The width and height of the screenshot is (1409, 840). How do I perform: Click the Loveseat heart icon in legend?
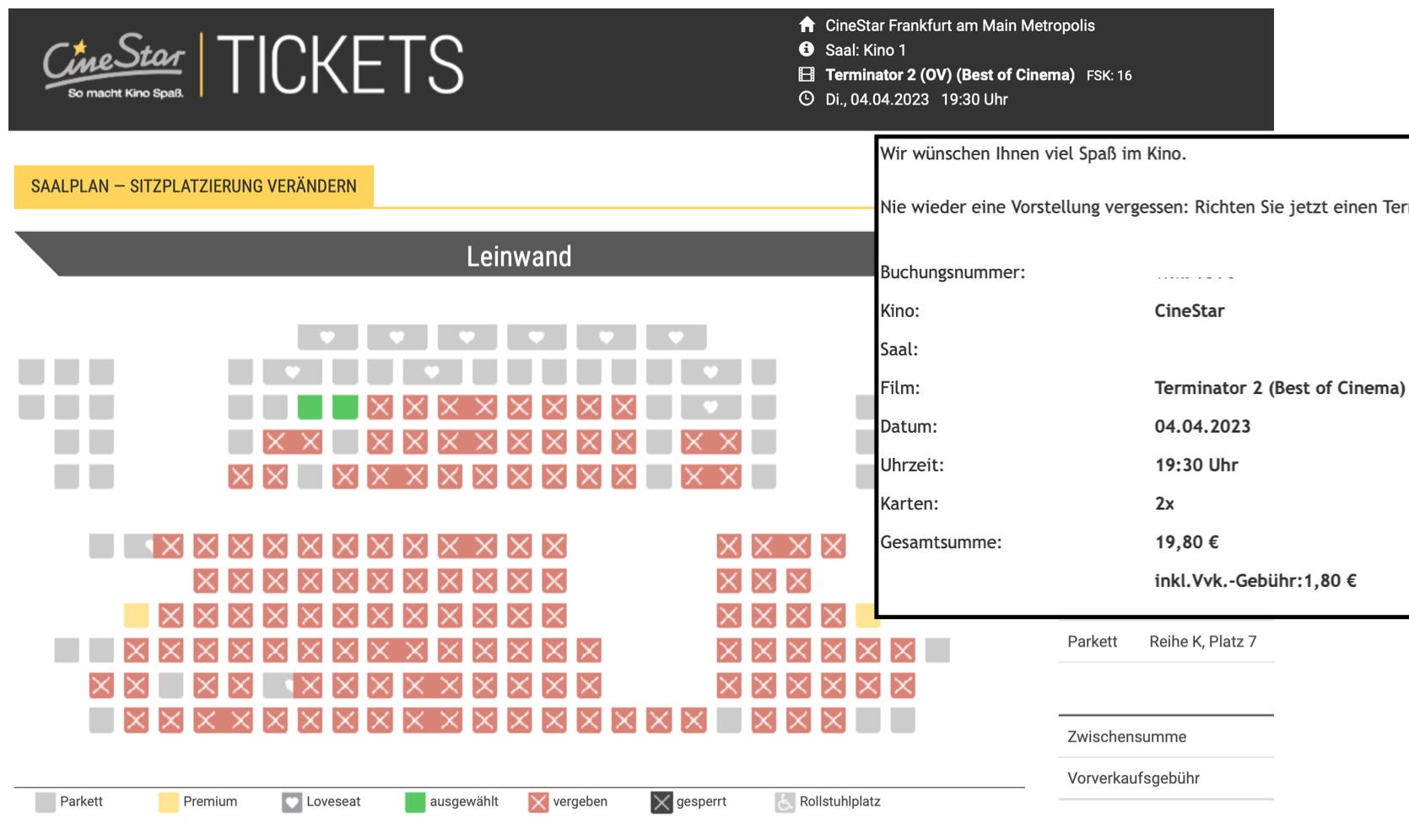coord(291,802)
